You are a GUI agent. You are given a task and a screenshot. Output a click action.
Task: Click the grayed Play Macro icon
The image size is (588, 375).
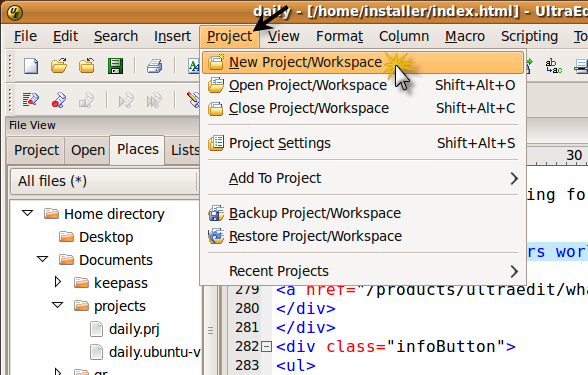[x=126, y=100]
